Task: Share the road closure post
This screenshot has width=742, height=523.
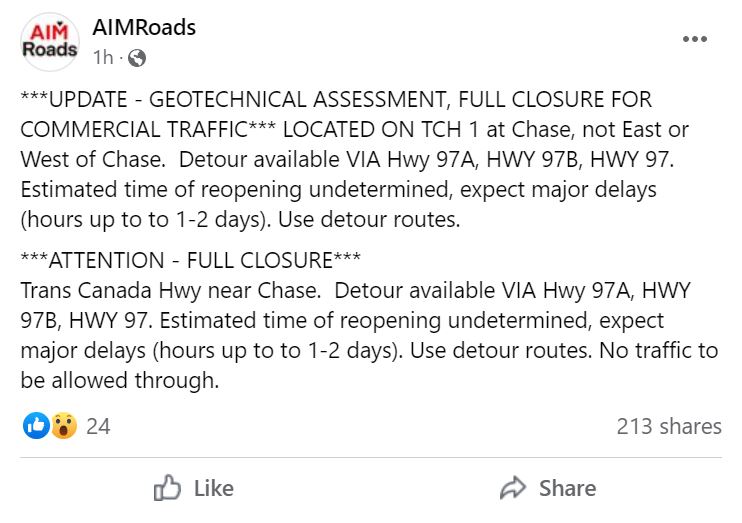Action: point(548,488)
